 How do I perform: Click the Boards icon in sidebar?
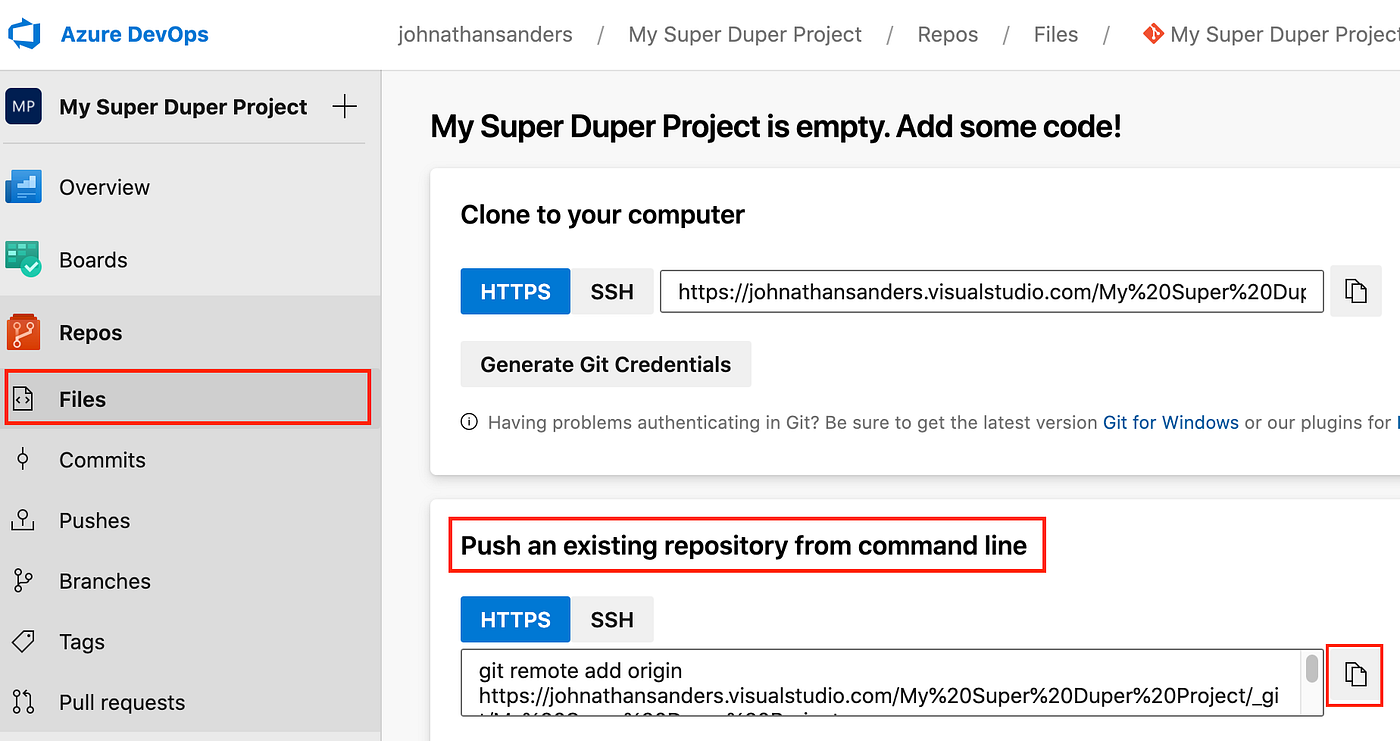[23, 260]
